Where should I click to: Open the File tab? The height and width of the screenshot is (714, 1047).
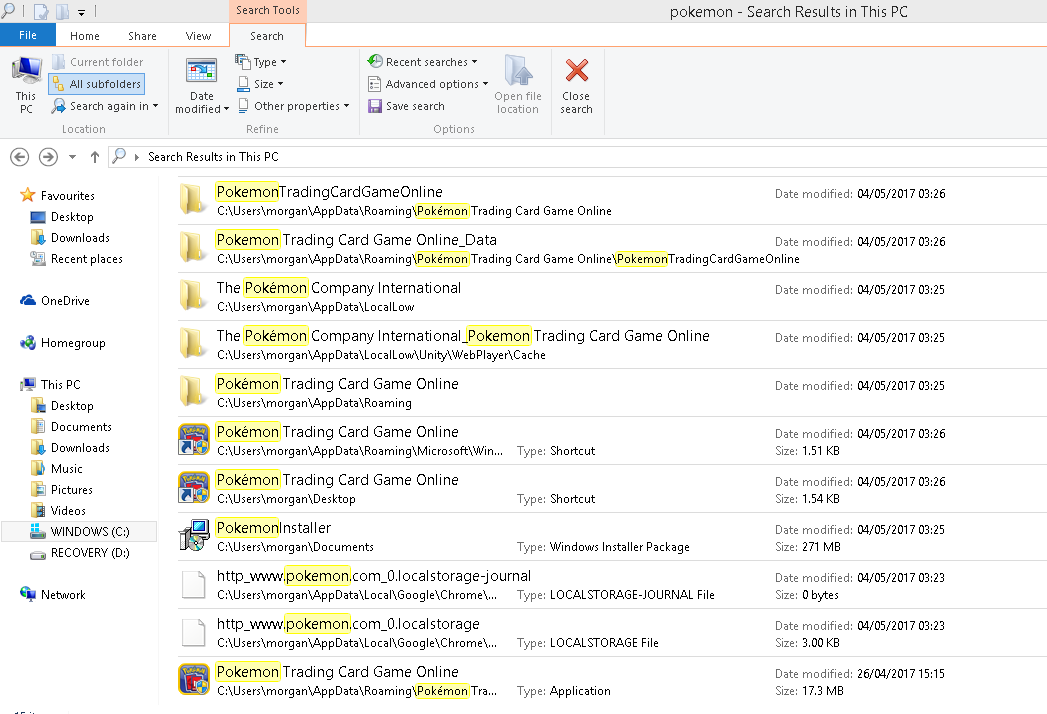coord(27,35)
